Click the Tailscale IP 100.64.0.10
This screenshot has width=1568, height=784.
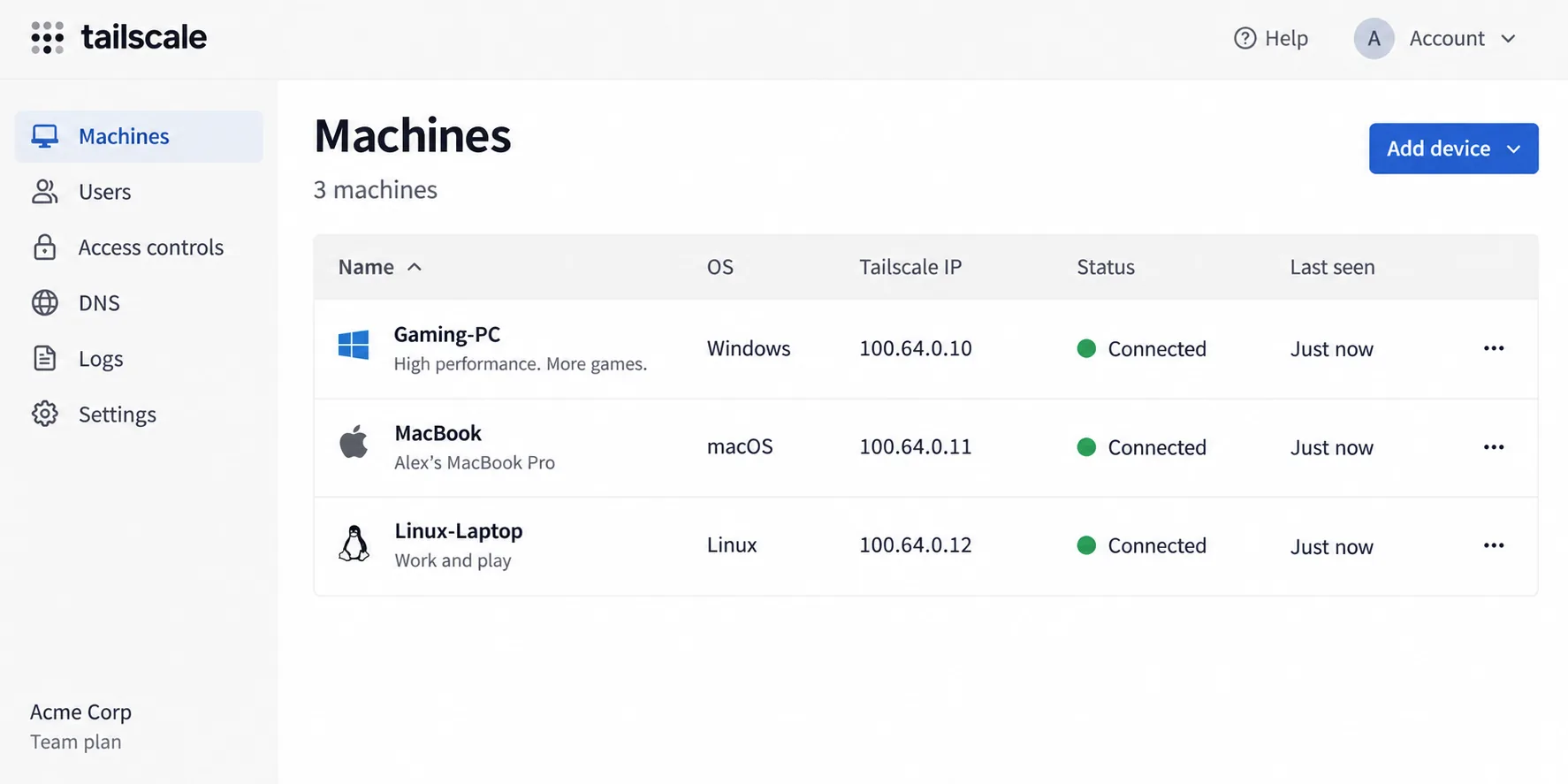tap(916, 348)
